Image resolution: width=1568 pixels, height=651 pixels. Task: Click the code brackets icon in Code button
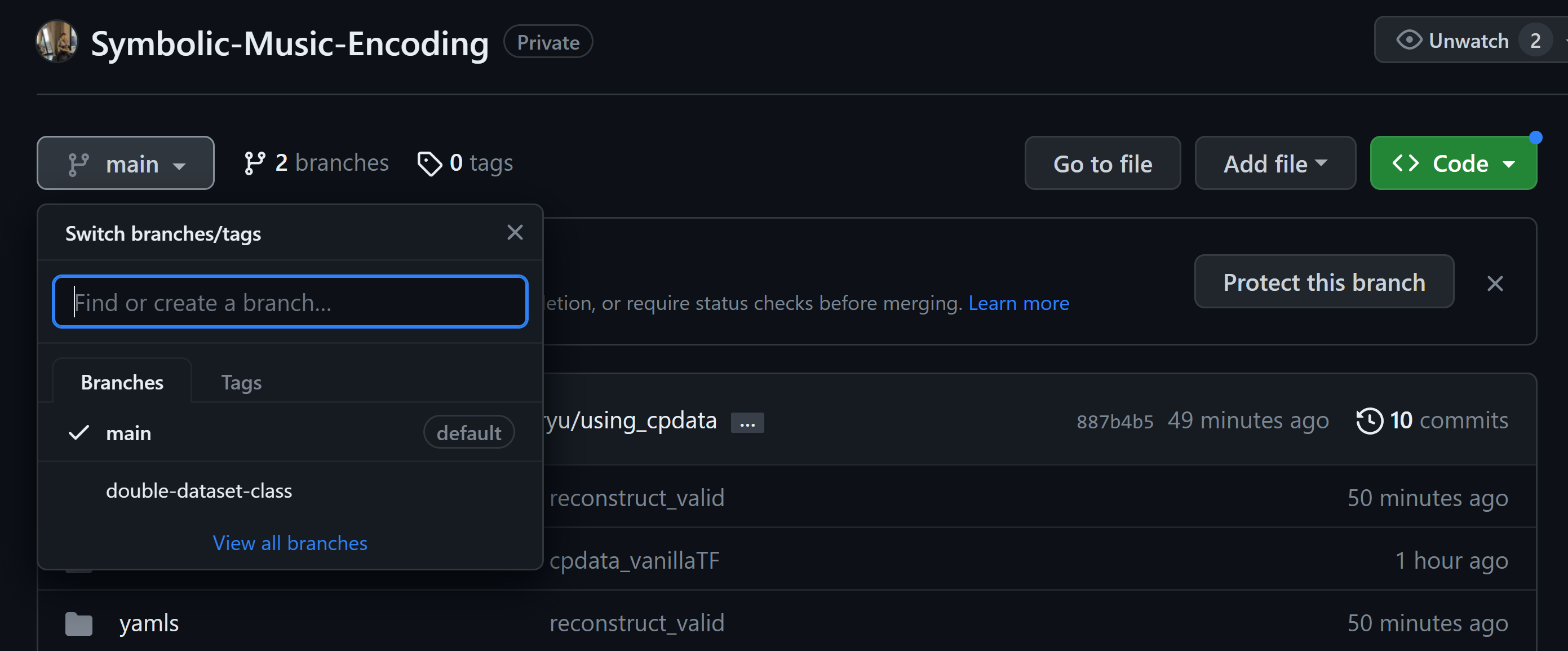(x=1407, y=162)
